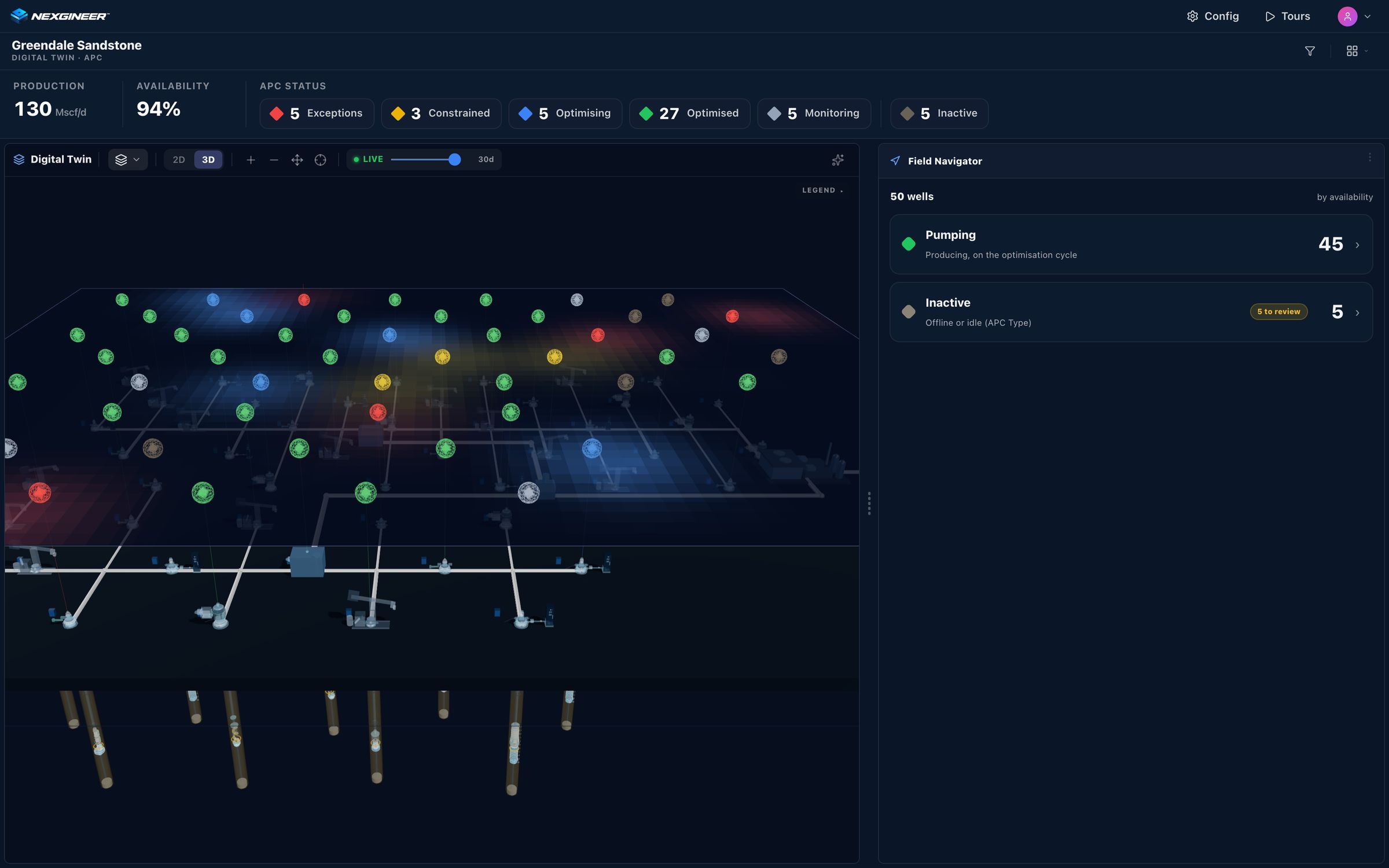Click the timeline slider handle
This screenshot has width=1389, height=868.
(x=454, y=159)
